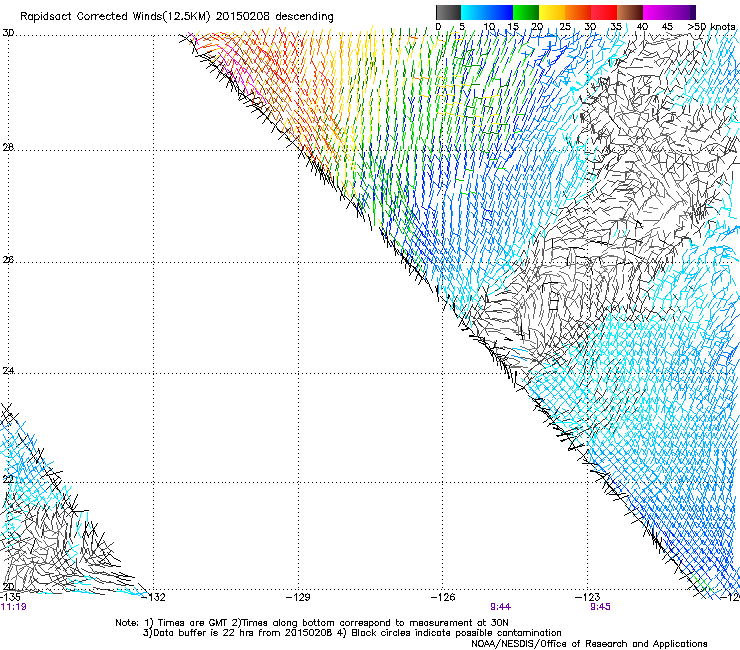Click the brown 35–40 knots legend swatch

[x=630, y=12]
